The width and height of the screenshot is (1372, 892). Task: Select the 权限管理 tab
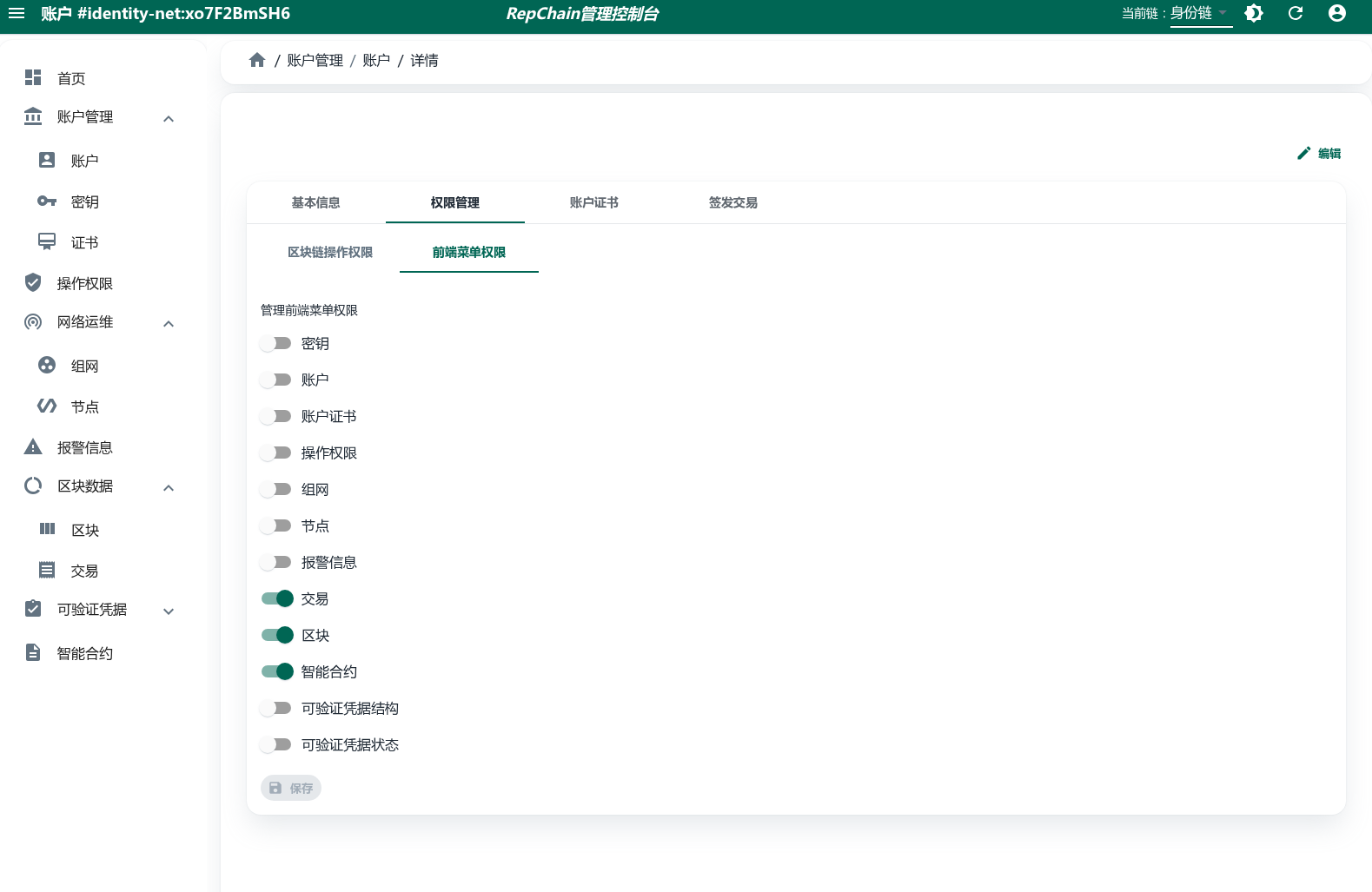(x=455, y=202)
